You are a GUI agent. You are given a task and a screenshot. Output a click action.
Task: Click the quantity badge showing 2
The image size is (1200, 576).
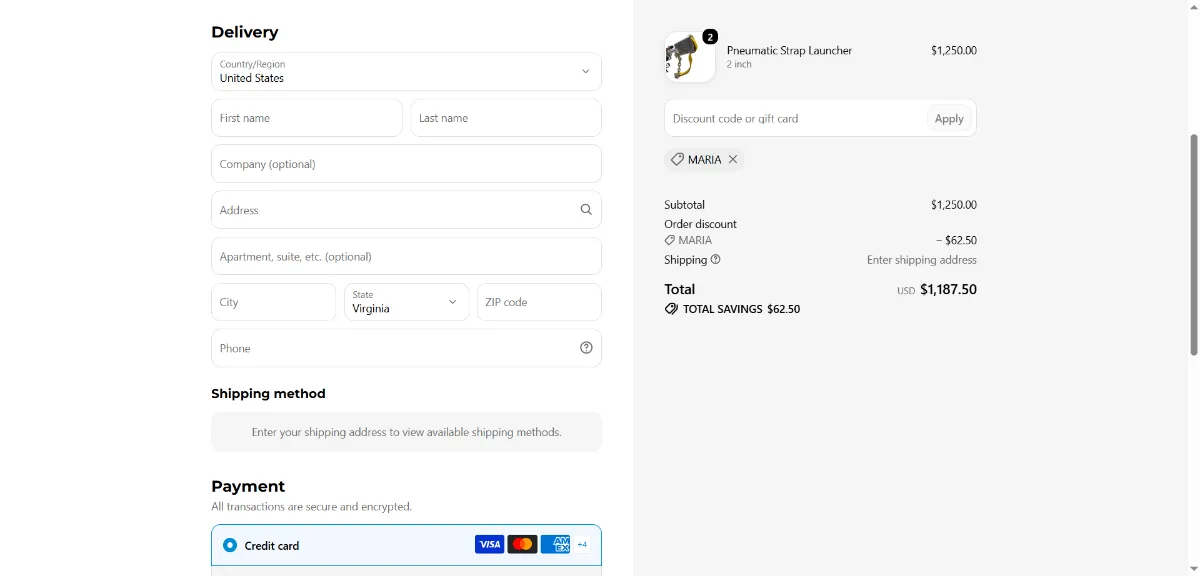click(710, 37)
